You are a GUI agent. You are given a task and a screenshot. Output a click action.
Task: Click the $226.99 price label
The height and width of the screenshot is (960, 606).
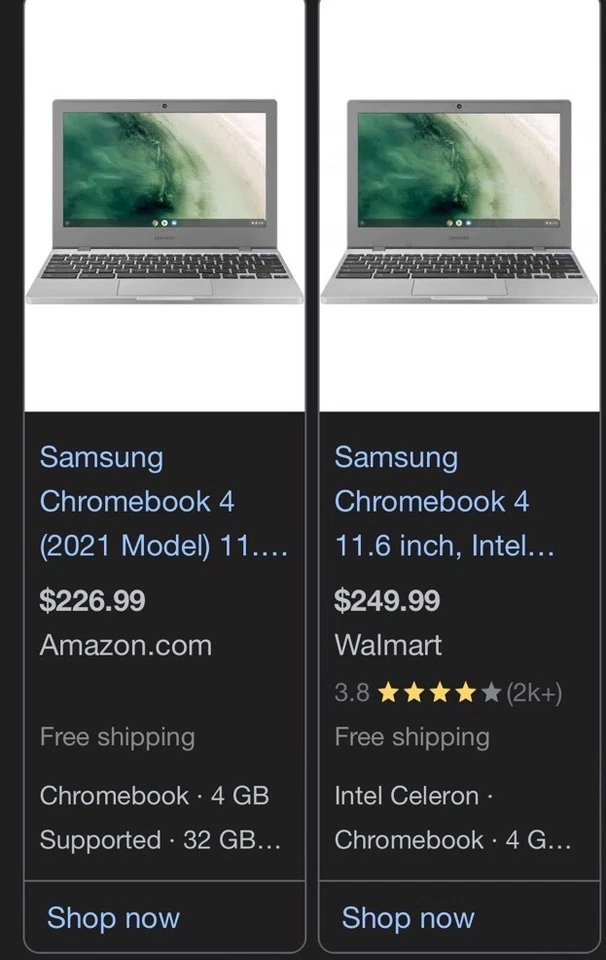pyautogui.click(x=93, y=600)
